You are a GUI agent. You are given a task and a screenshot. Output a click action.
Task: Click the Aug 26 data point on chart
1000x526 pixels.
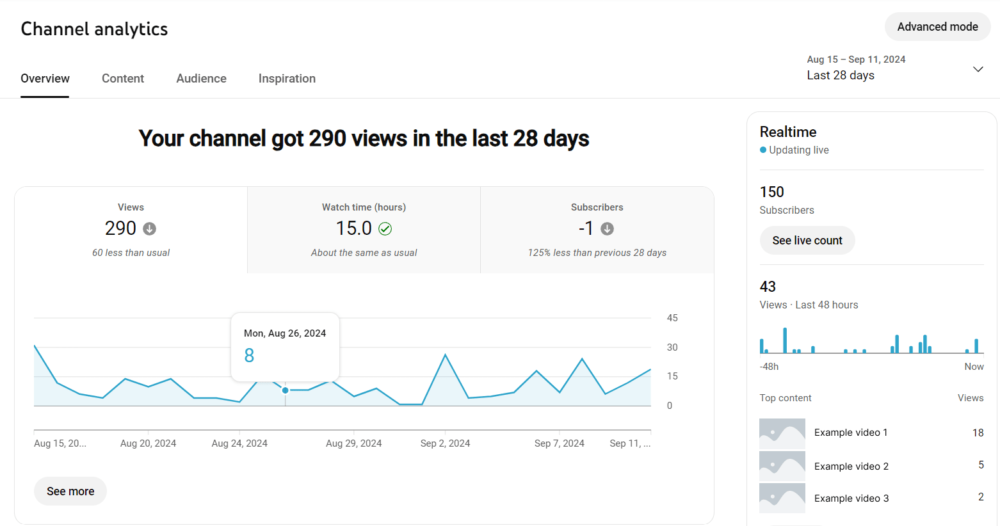pyautogui.click(x=285, y=390)
